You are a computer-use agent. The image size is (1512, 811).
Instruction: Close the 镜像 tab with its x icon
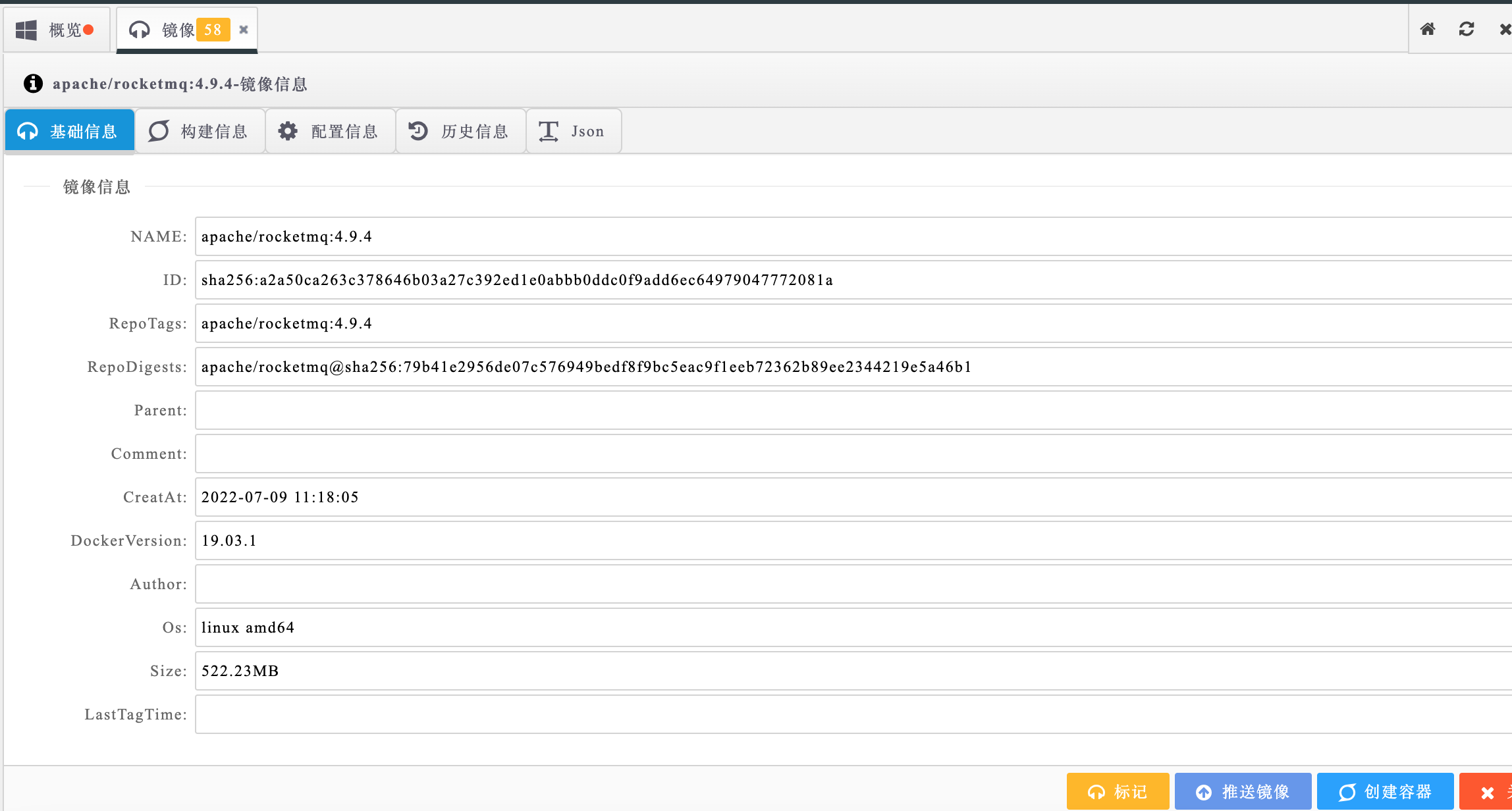point(244,30)
